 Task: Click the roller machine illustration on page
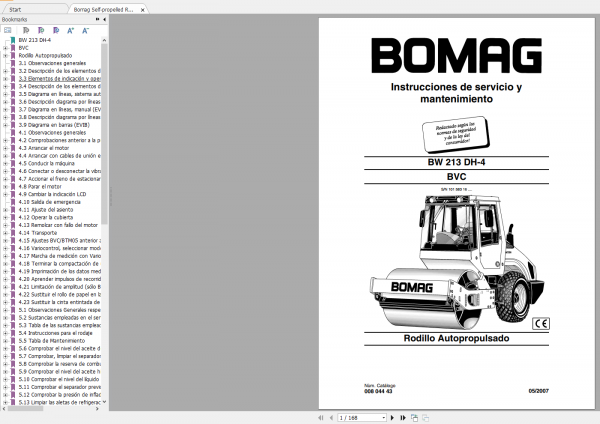[457, 261]
